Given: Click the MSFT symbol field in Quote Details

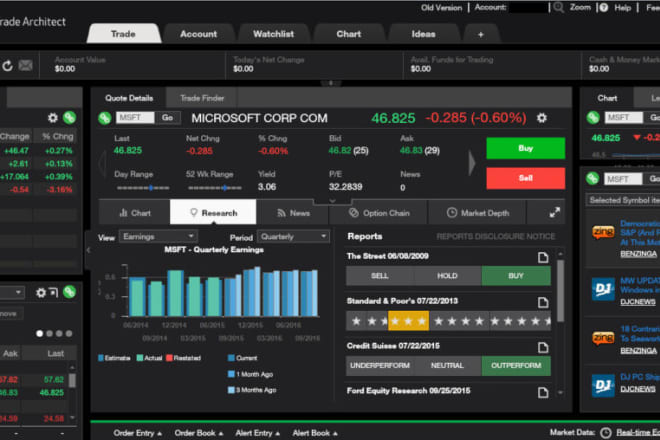Looking at the screenshot, I should click(135, 117).
